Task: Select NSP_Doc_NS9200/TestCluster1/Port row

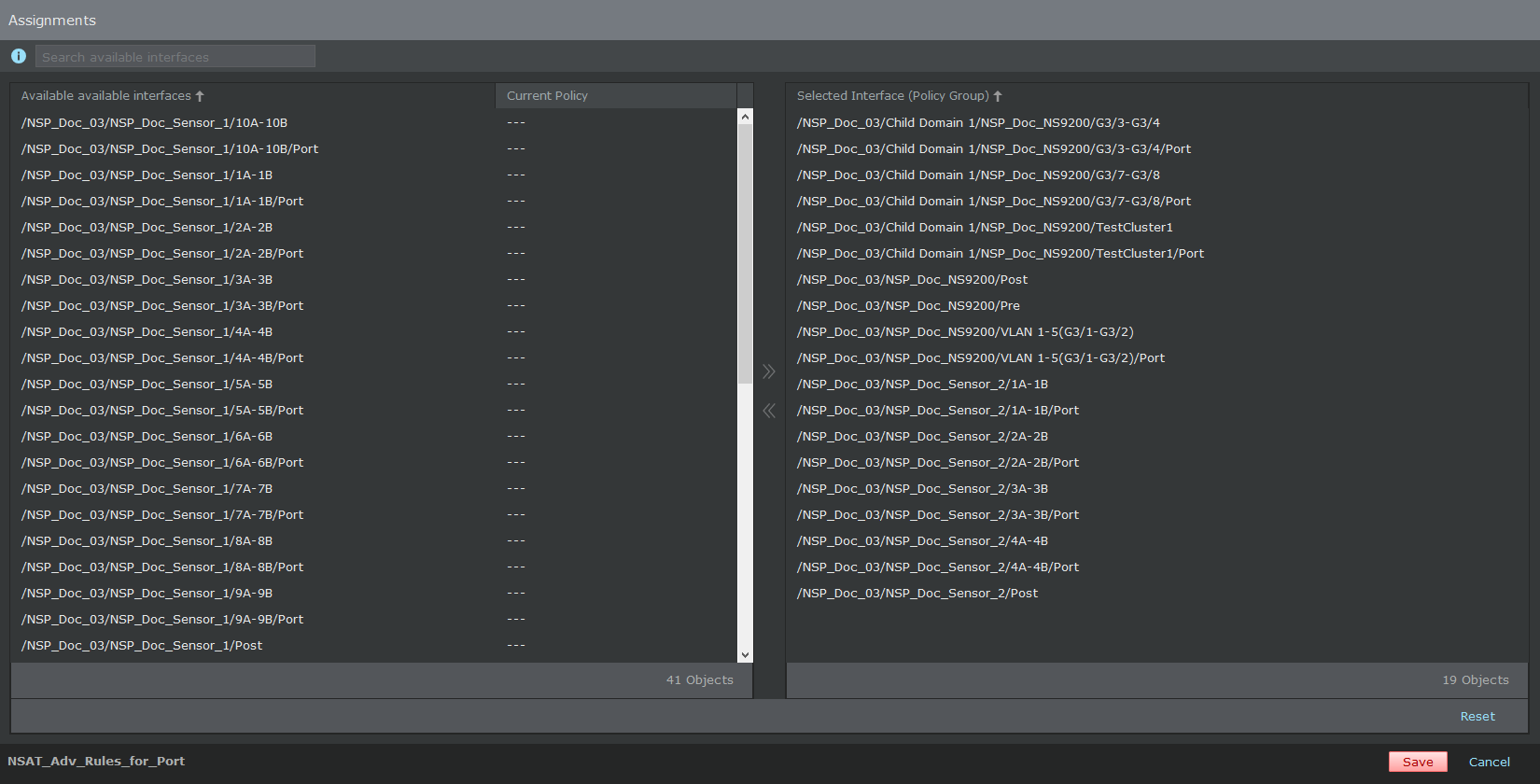Action: click(1156, 253)
